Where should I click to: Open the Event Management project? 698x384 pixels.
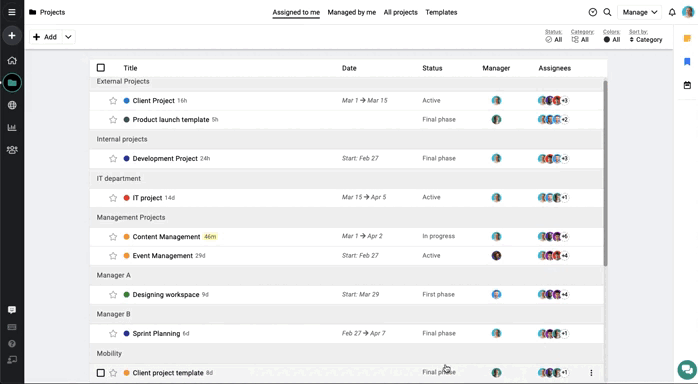(x=162, y=256)
